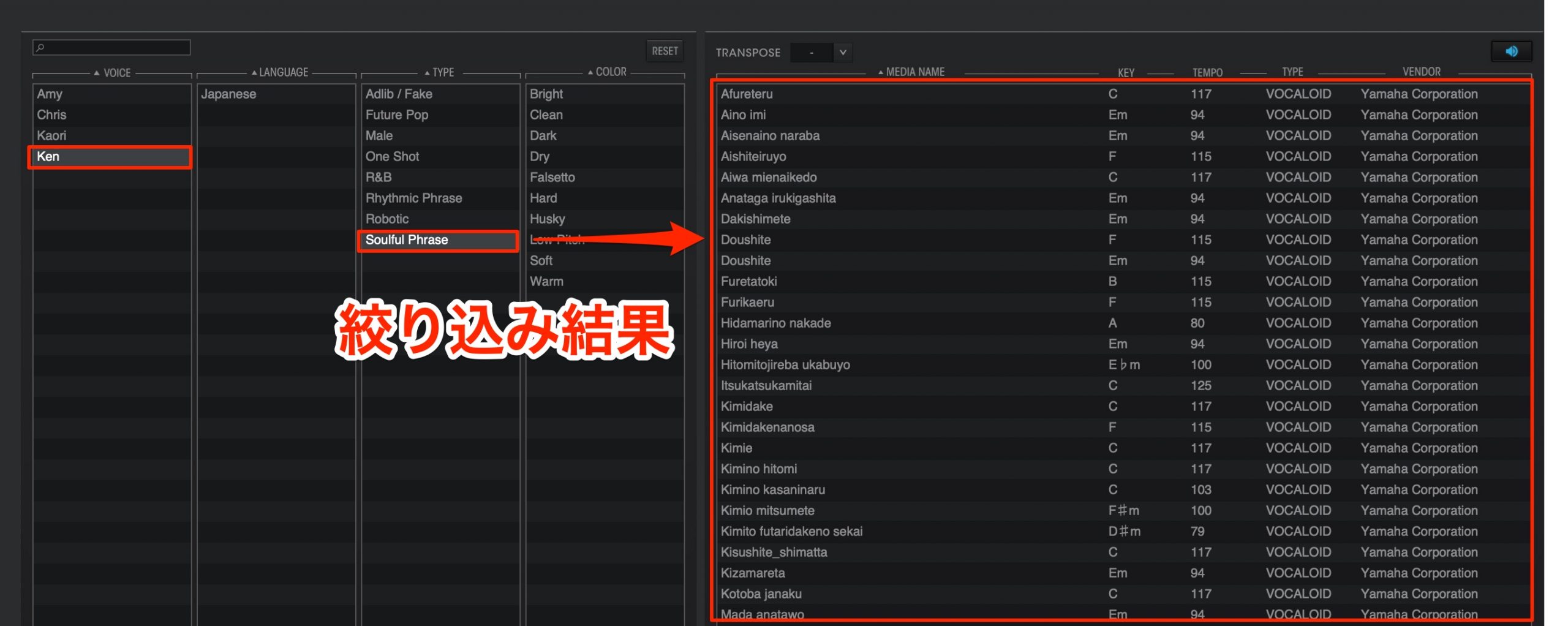Filter by Bright color
This screenshot has width=1568, height=626.
tap(605, 94)
